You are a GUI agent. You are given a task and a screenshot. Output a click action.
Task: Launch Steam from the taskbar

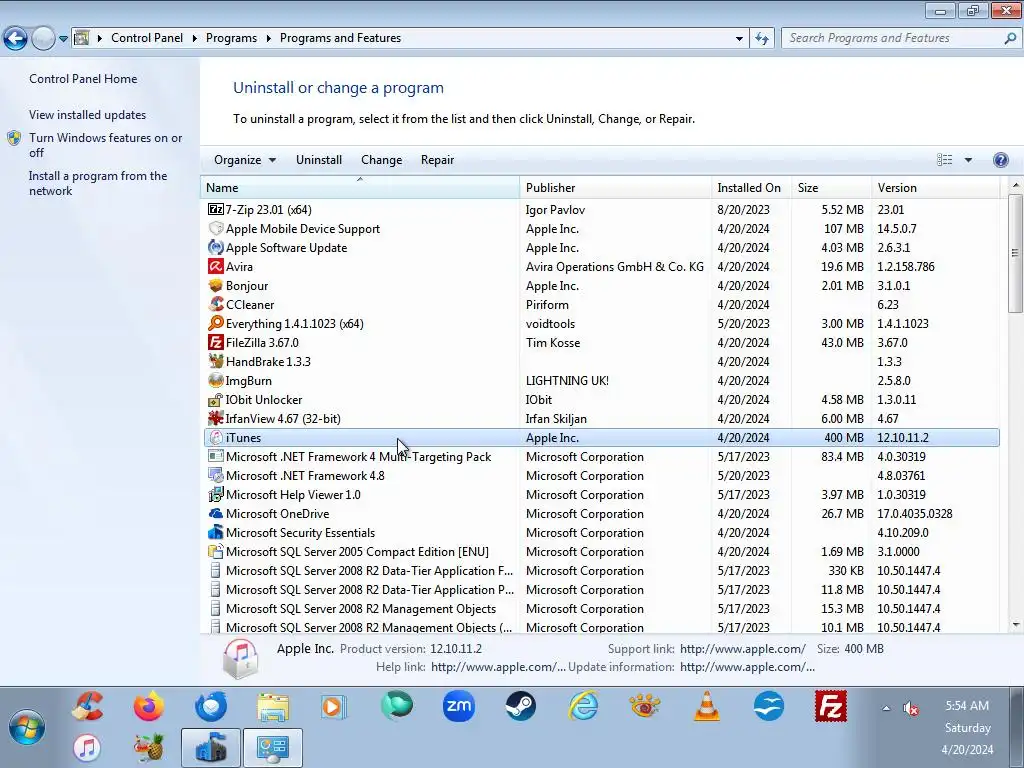(520, 706)
